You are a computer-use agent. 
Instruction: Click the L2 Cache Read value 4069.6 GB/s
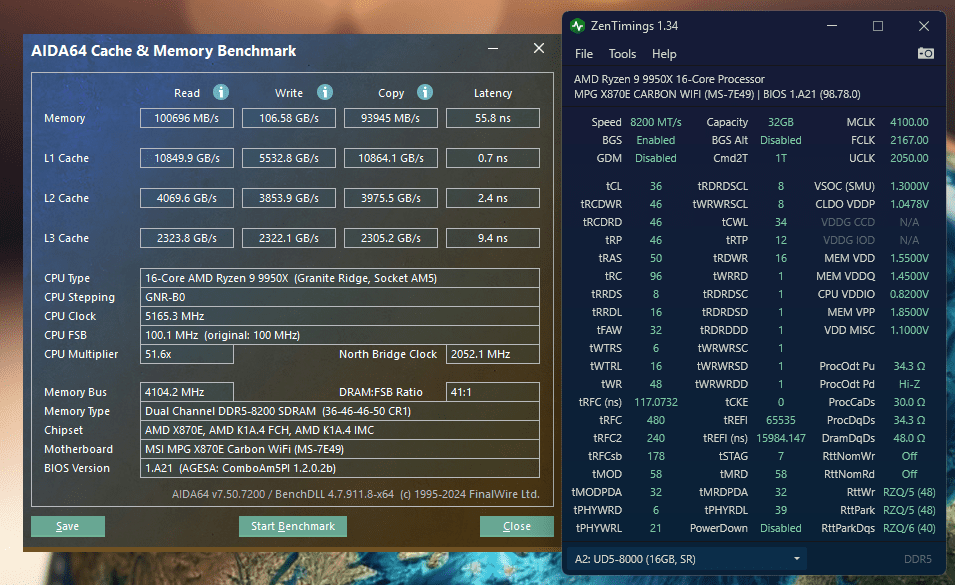pyautogui.click(x=186, y=198)
